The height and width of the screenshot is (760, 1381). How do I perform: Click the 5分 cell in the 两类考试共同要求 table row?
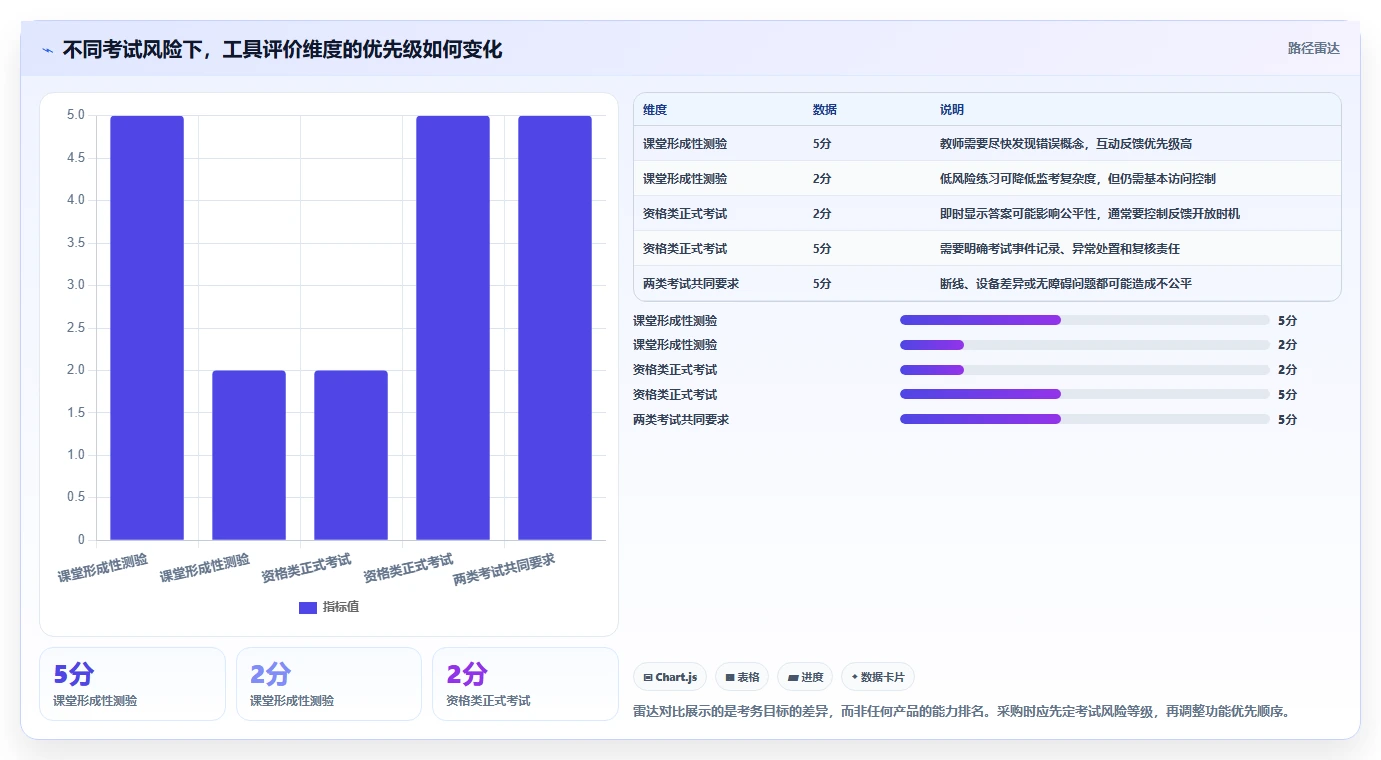click(x=822, y=284)
